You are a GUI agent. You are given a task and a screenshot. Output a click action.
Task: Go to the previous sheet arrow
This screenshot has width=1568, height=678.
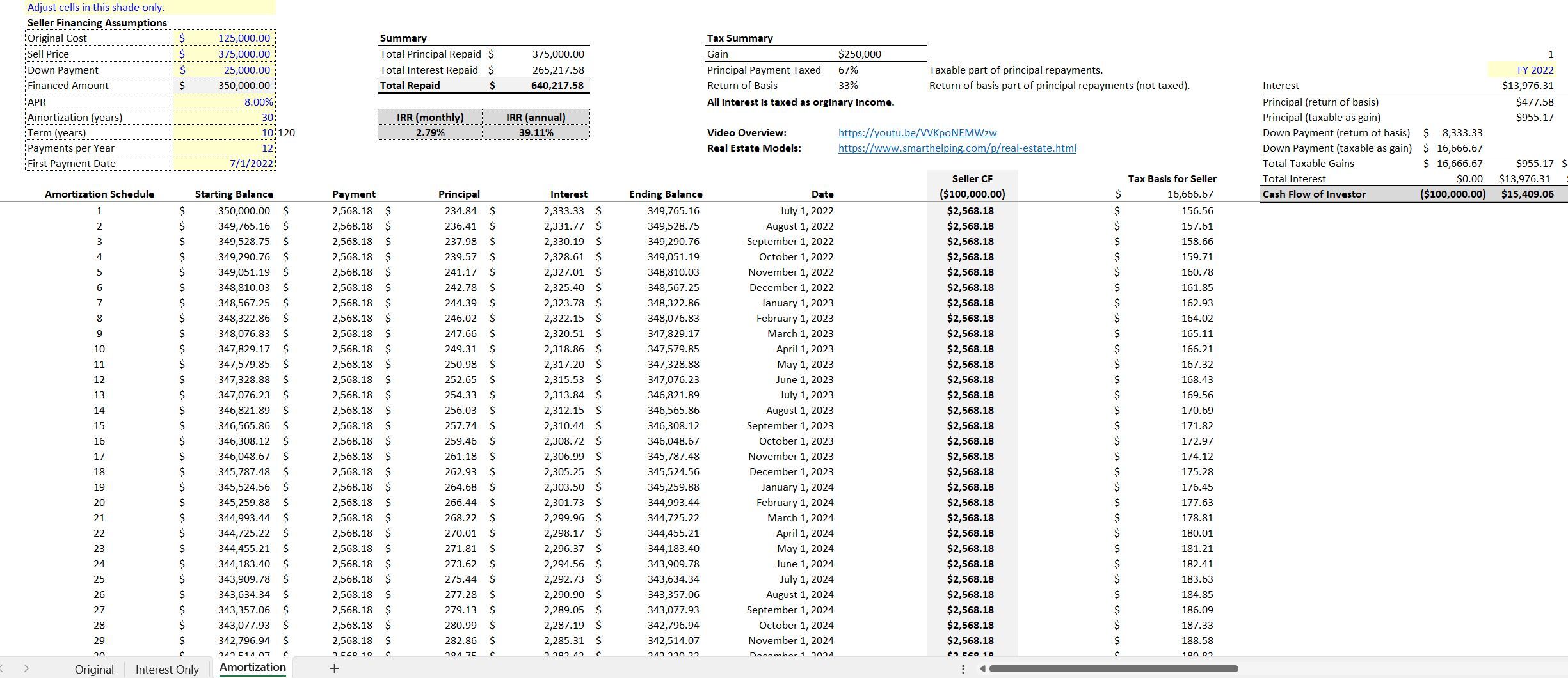(x=3, y=668)
